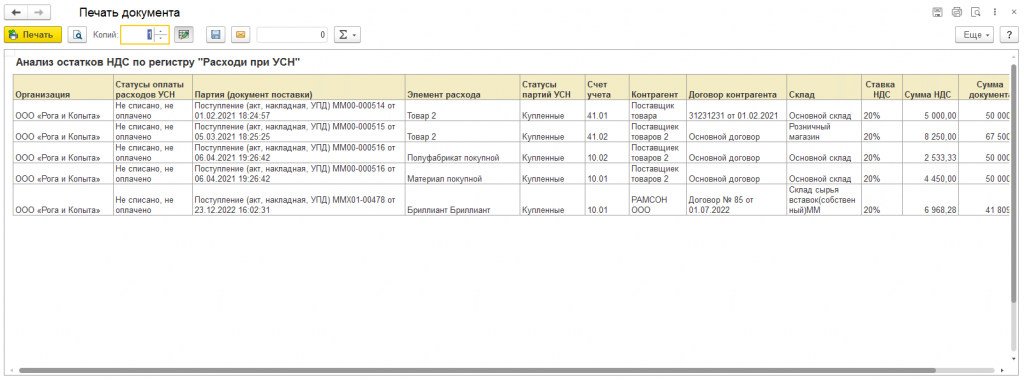Select the Сумма НДС column header

coord(931,87)
